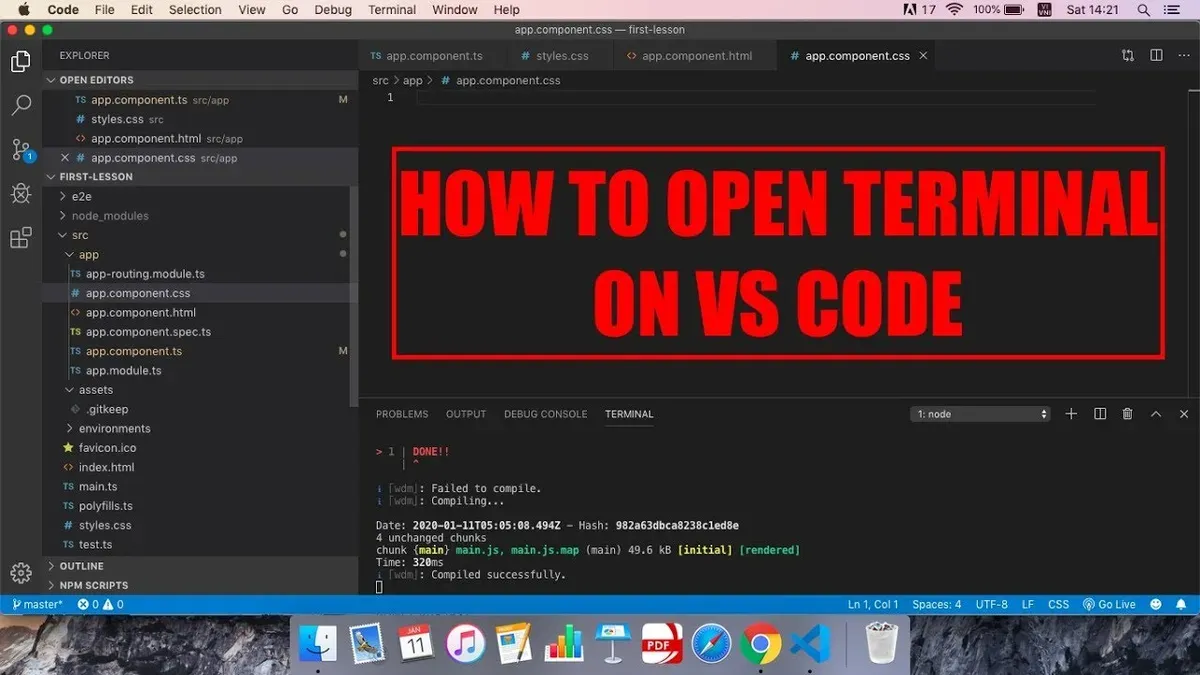Split the editor to the right
The image size is (1200, 675).
point(1156,56)
